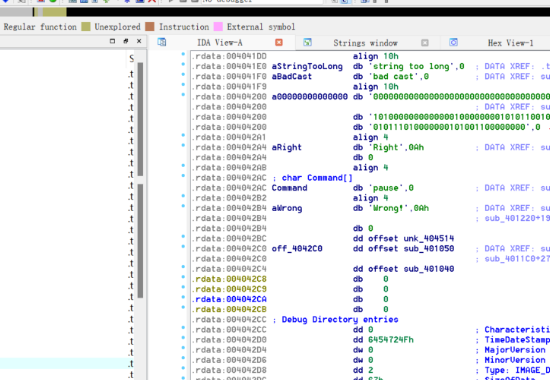Screen dimensions: 550x380
Task: Click the 'pause' string value
Action: [388, 188]
